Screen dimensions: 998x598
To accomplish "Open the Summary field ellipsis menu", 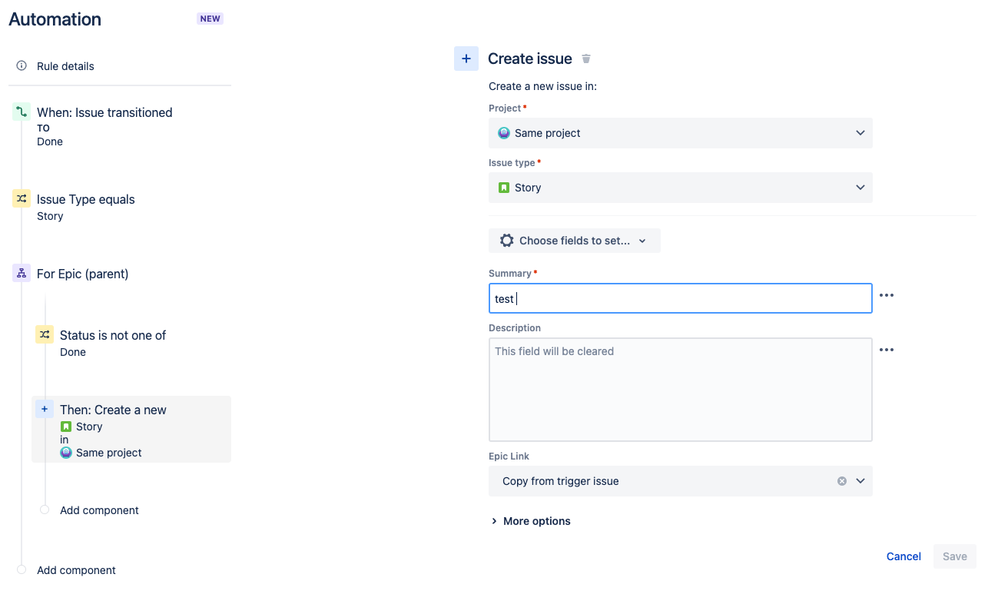I will [887, 295].
